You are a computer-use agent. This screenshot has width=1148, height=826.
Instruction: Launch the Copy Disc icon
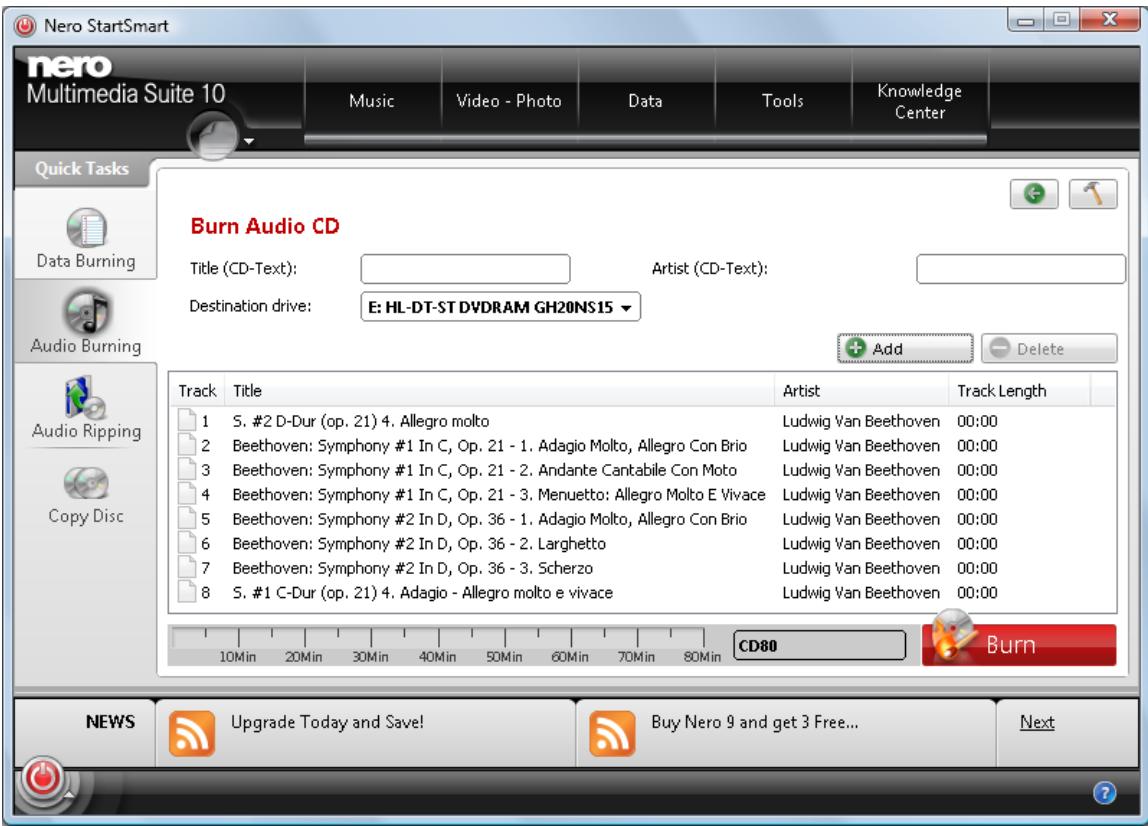point(86,483)
